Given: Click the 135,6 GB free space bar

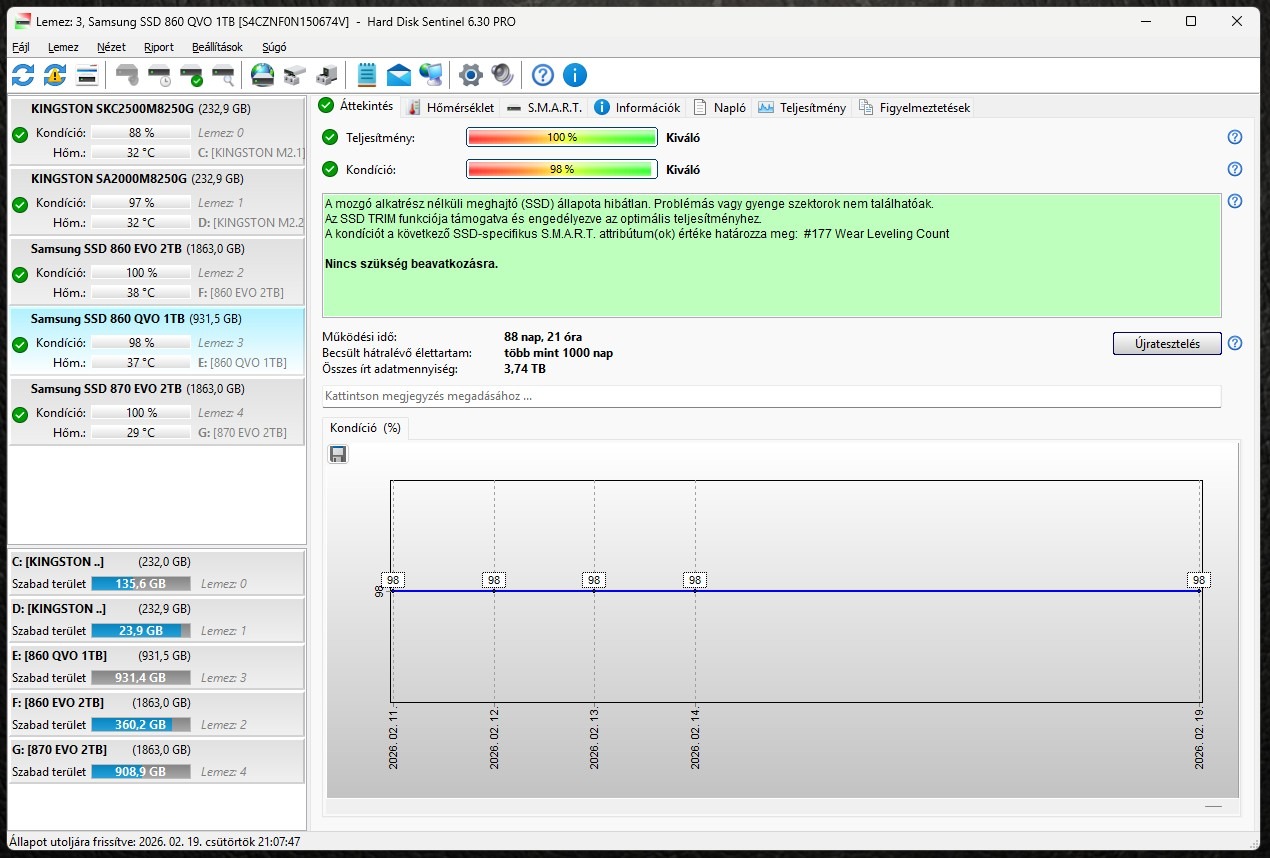Looking at the screenshot, I should click(x=140, y=584).
